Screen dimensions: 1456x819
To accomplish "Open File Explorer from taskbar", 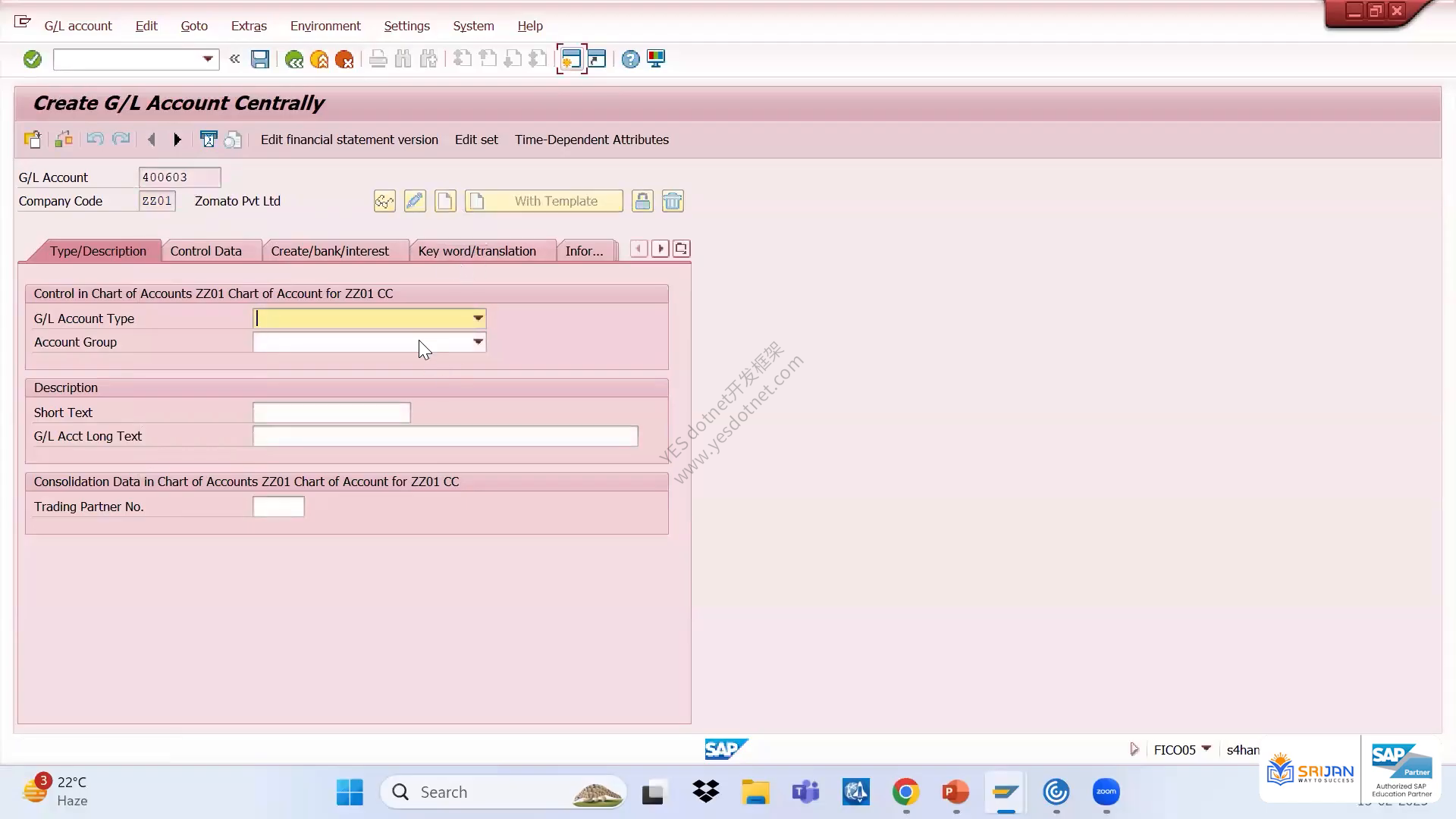I will pyautogui.click(x=755, y=792).
